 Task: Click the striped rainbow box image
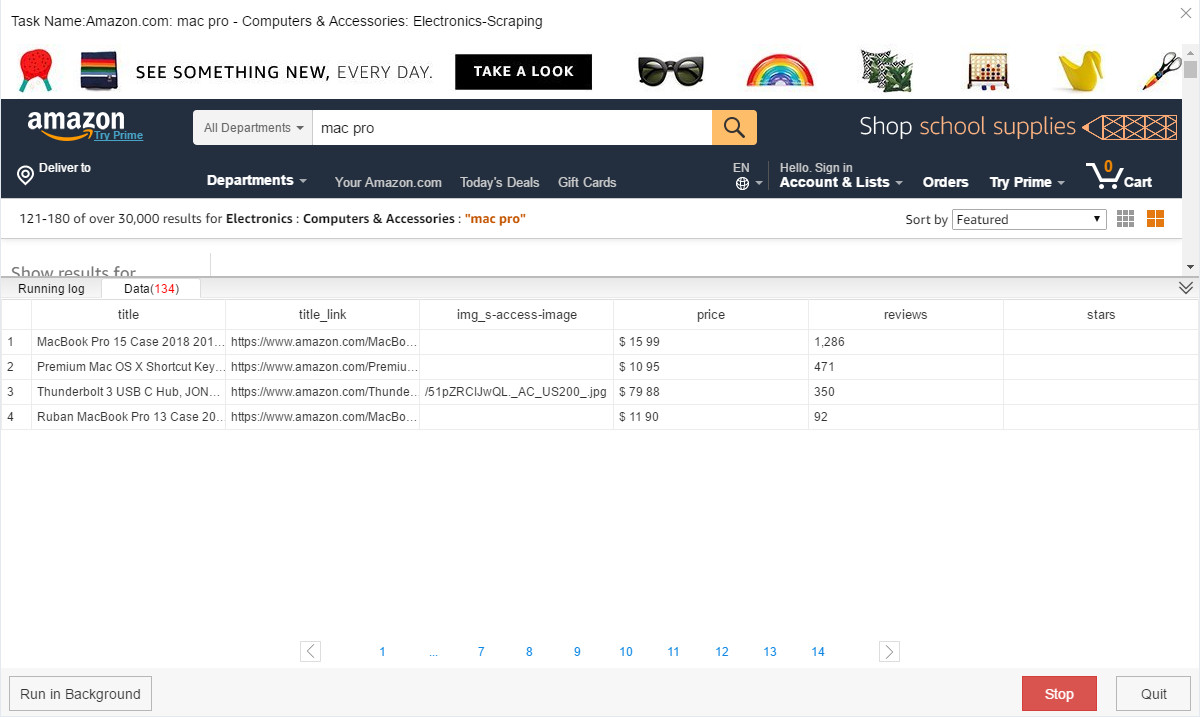[x=99, y=70]
